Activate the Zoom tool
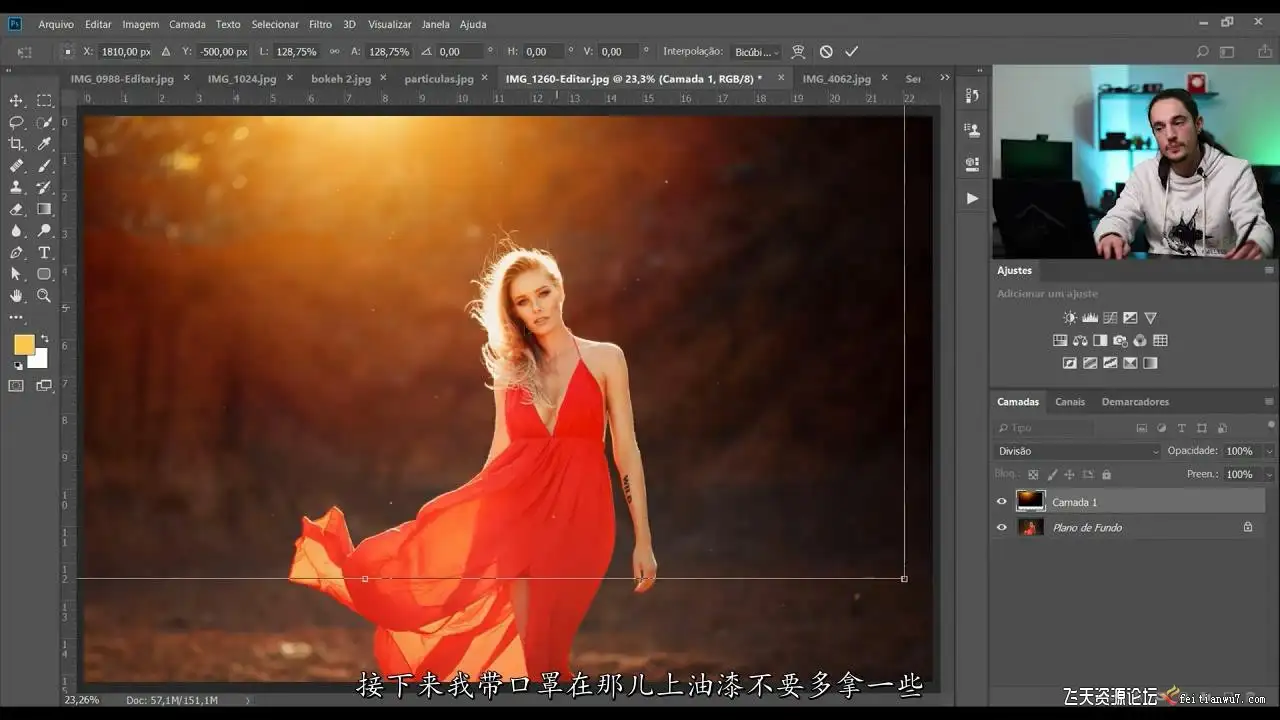This screenshot has height=720, width=1280. 44,296
